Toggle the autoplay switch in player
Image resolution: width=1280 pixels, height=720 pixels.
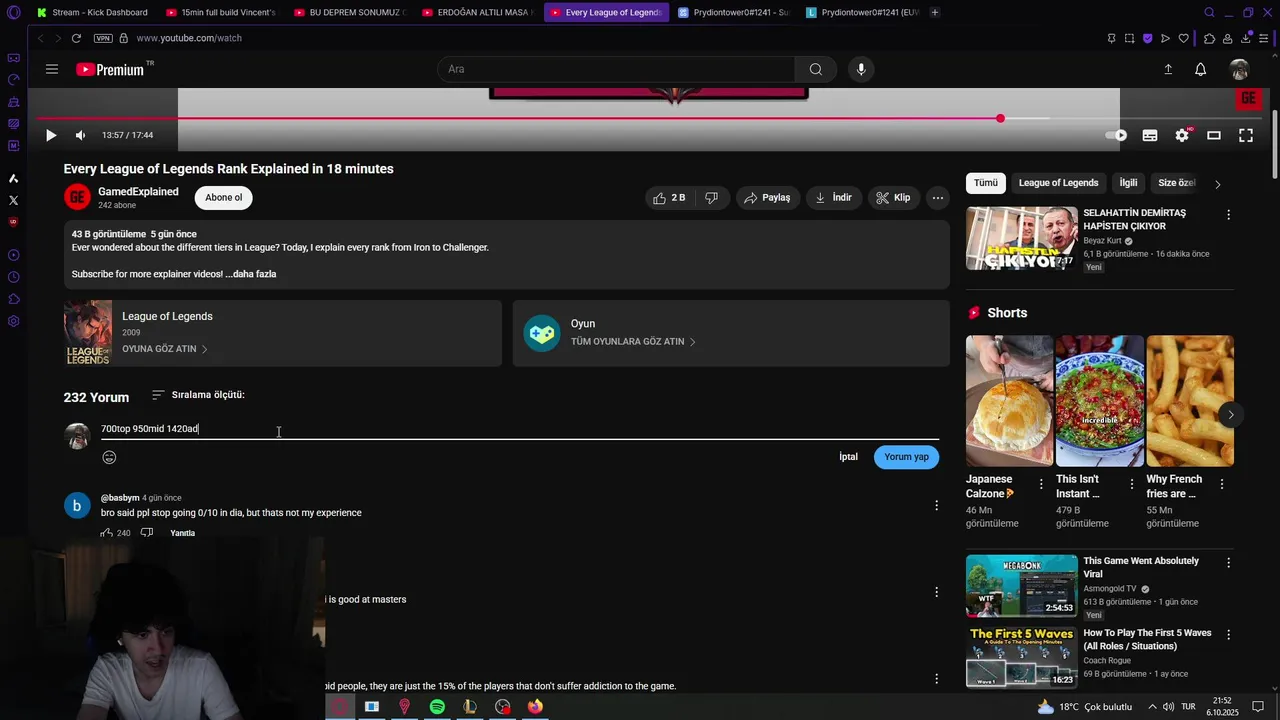[x=1116, y=135]
